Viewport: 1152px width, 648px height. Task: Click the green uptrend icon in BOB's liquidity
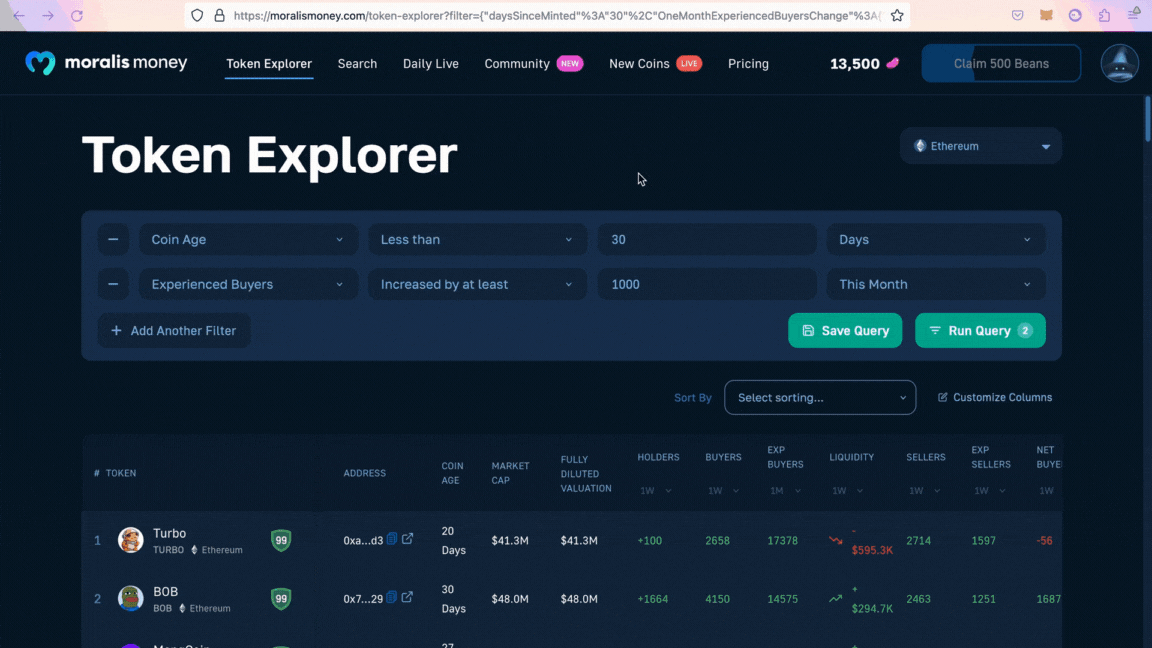(835, 599)
